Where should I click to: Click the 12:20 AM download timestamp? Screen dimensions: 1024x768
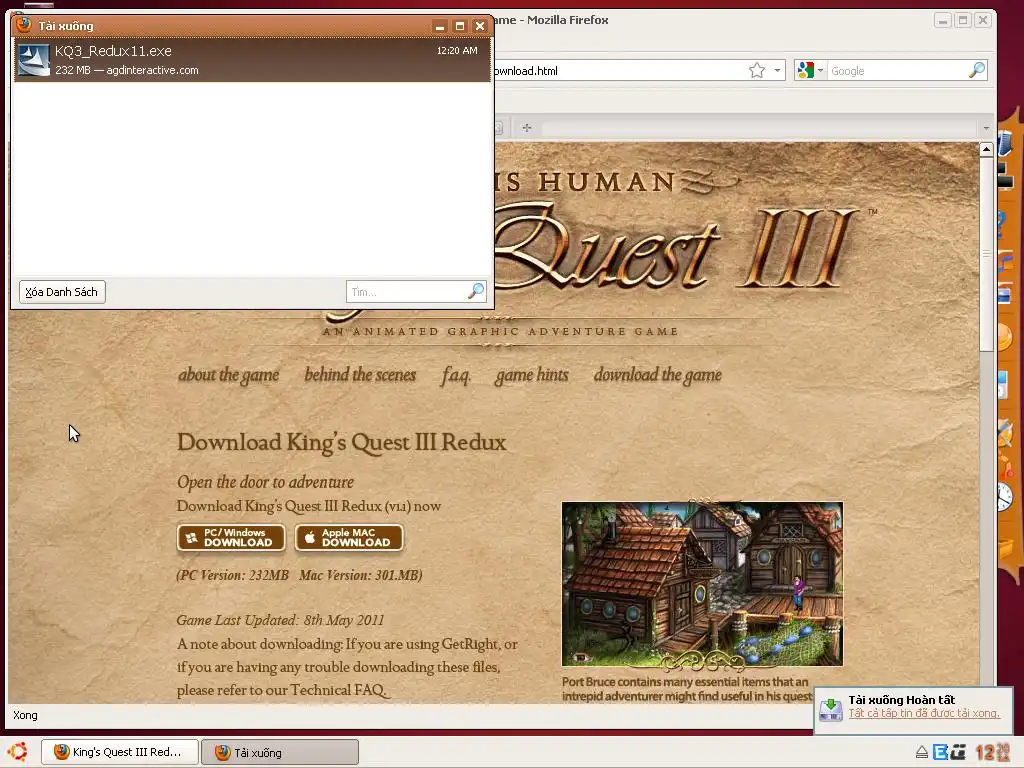(457, 50)
